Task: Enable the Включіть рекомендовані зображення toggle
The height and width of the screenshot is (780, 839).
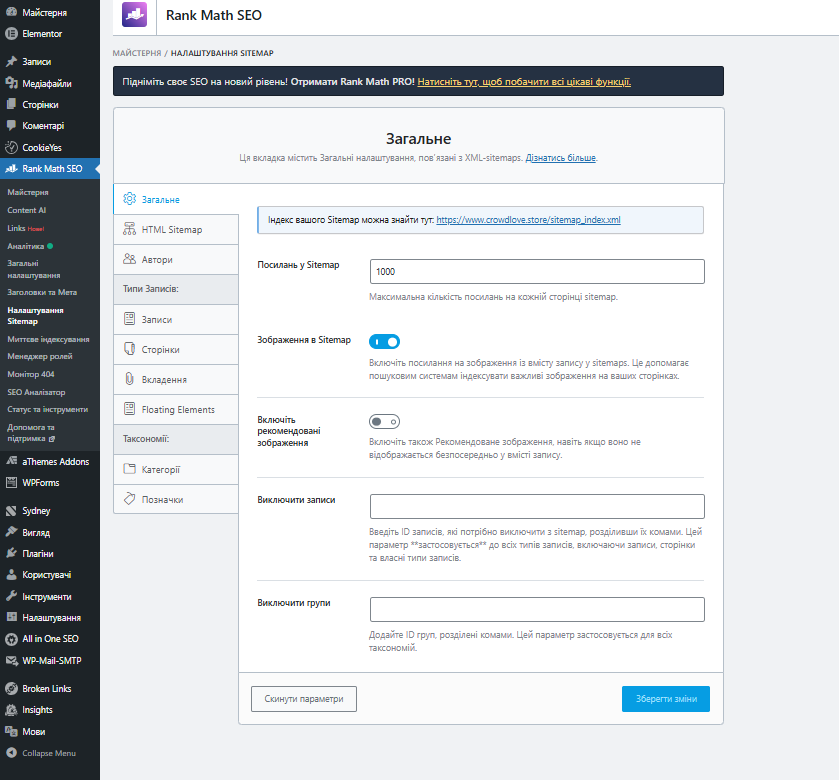Action: pos(384,422)
